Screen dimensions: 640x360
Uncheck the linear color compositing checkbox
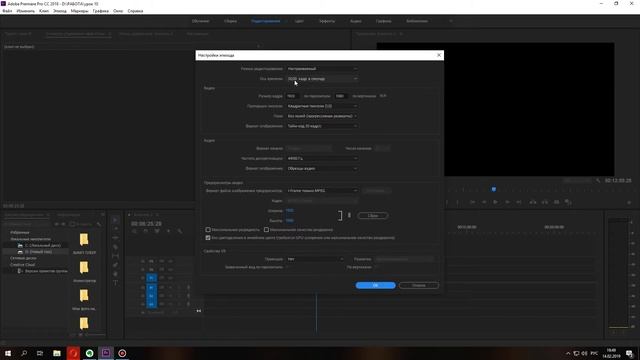pos(208,238)
